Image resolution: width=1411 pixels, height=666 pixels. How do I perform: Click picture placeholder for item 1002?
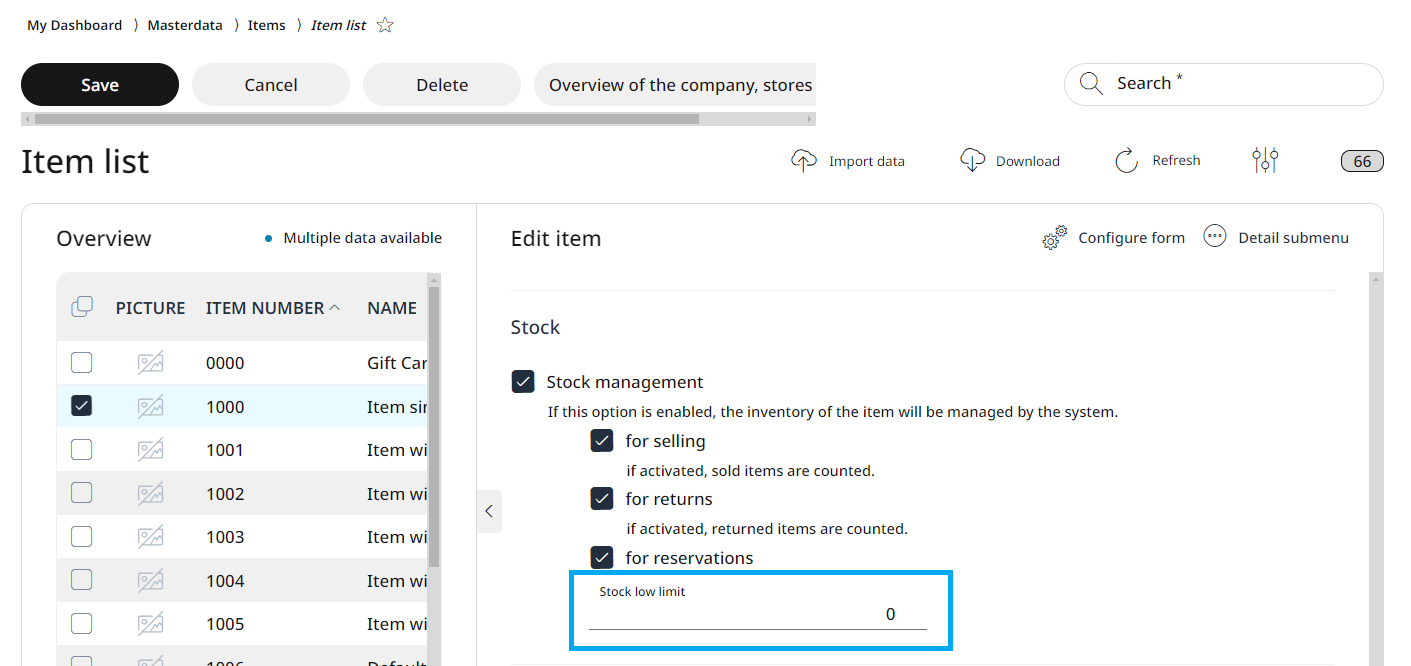click(150, 493)
